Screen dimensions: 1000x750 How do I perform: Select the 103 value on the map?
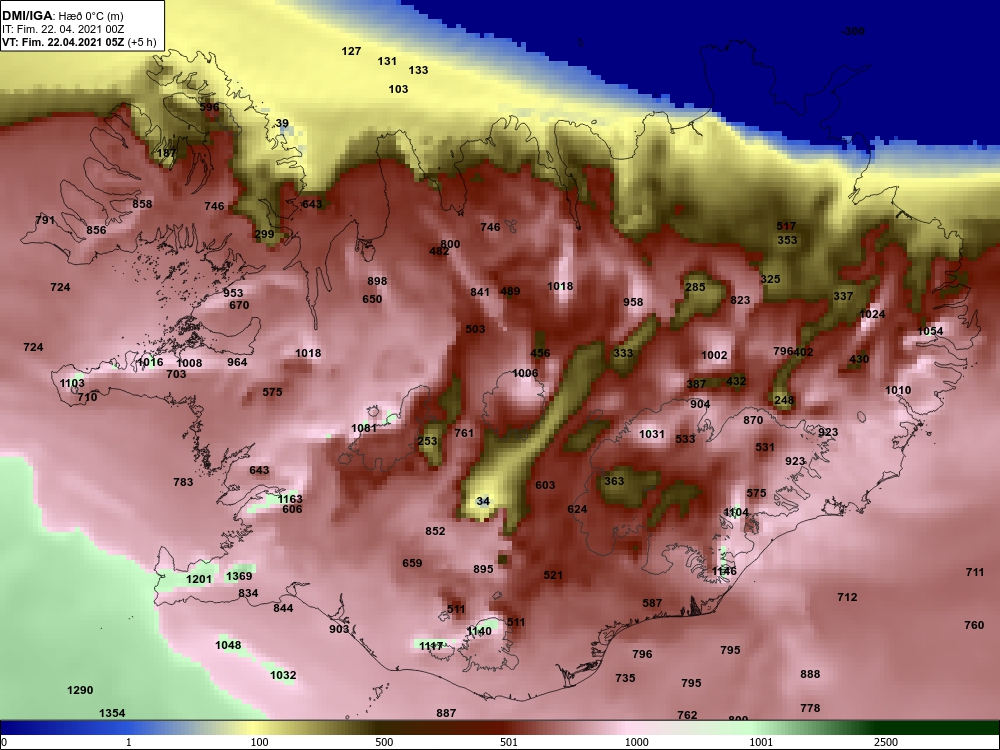[x=399, y=89]
